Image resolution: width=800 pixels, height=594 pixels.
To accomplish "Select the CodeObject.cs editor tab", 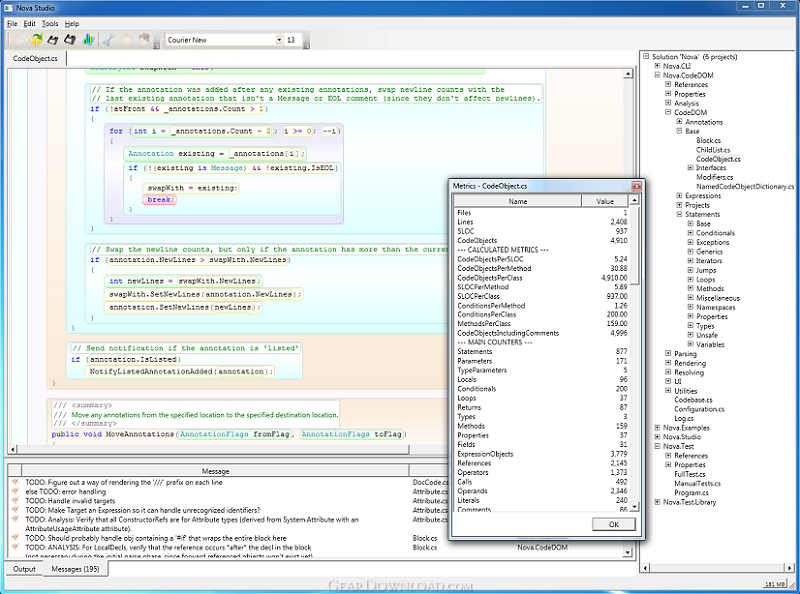I will click(35, 58).
